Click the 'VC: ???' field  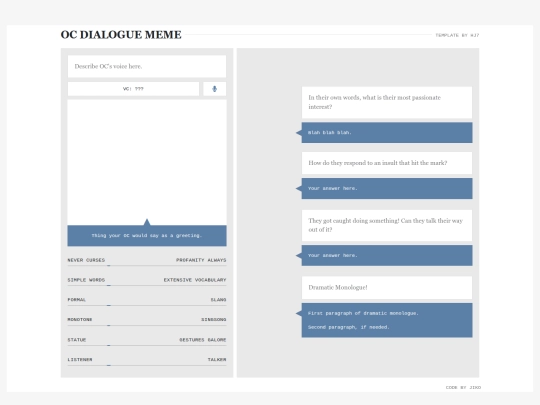[x=133, y=89]
